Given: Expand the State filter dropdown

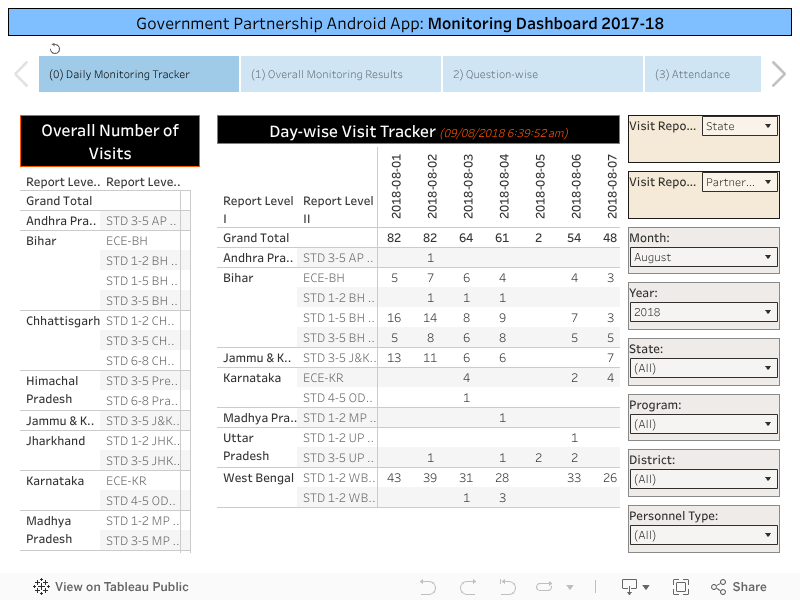Looking at the screenshot, I should pos(704,368).
